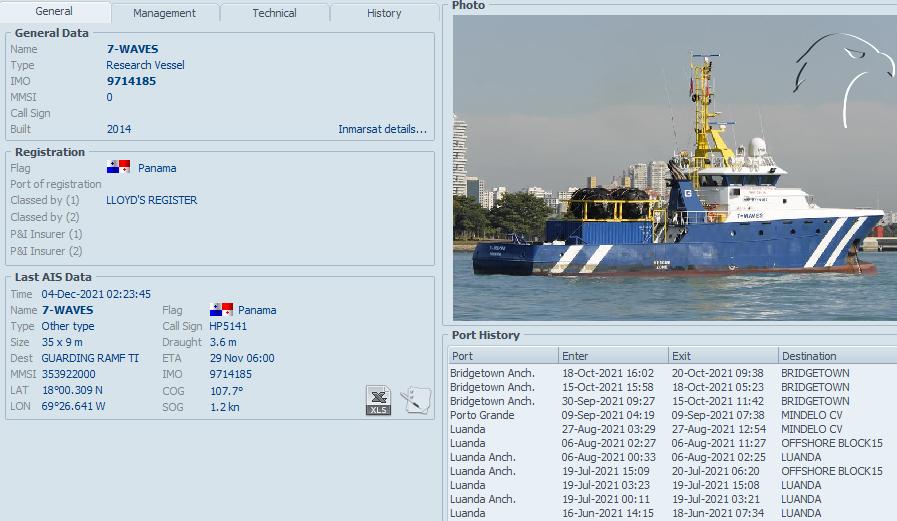Viewport: 897px width, 521px height.
Task: Select Luanda Anch. row entered 19-Jul-2021 00:11
Action: click(673, 499)
